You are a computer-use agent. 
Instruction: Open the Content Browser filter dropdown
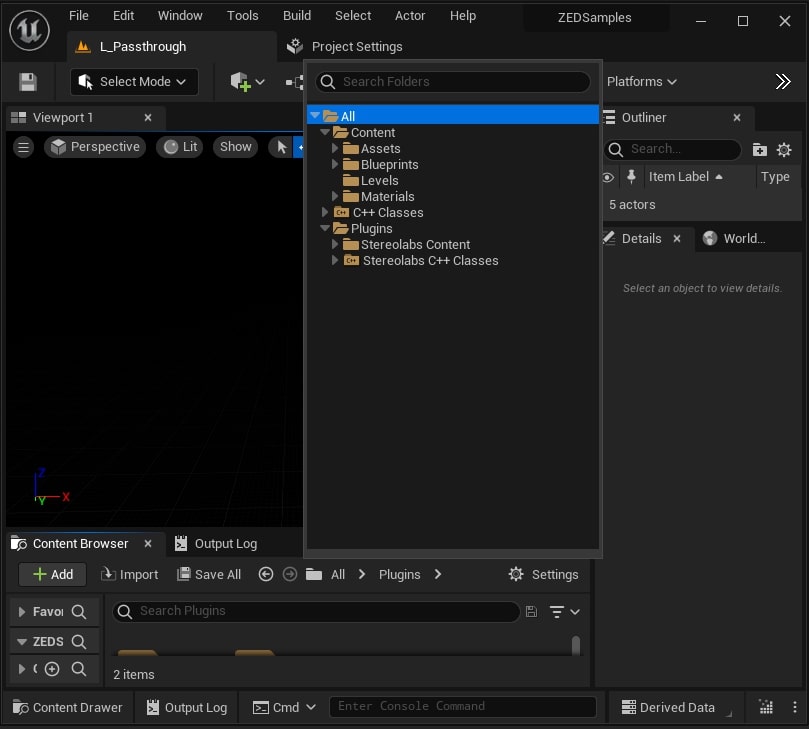coord(564,611)
